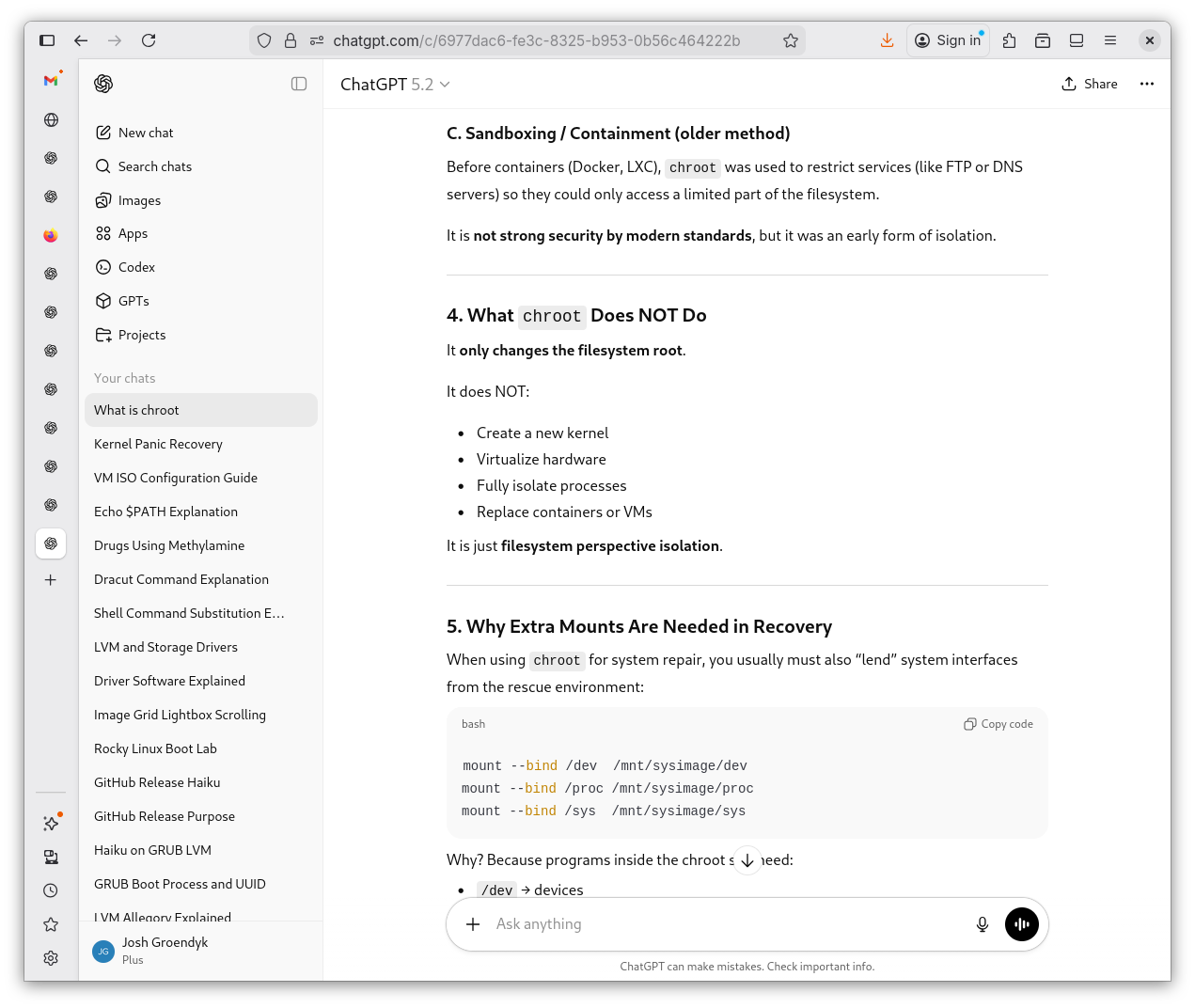Expand the ChatGPT 5.2 model selector

[395, 85]
